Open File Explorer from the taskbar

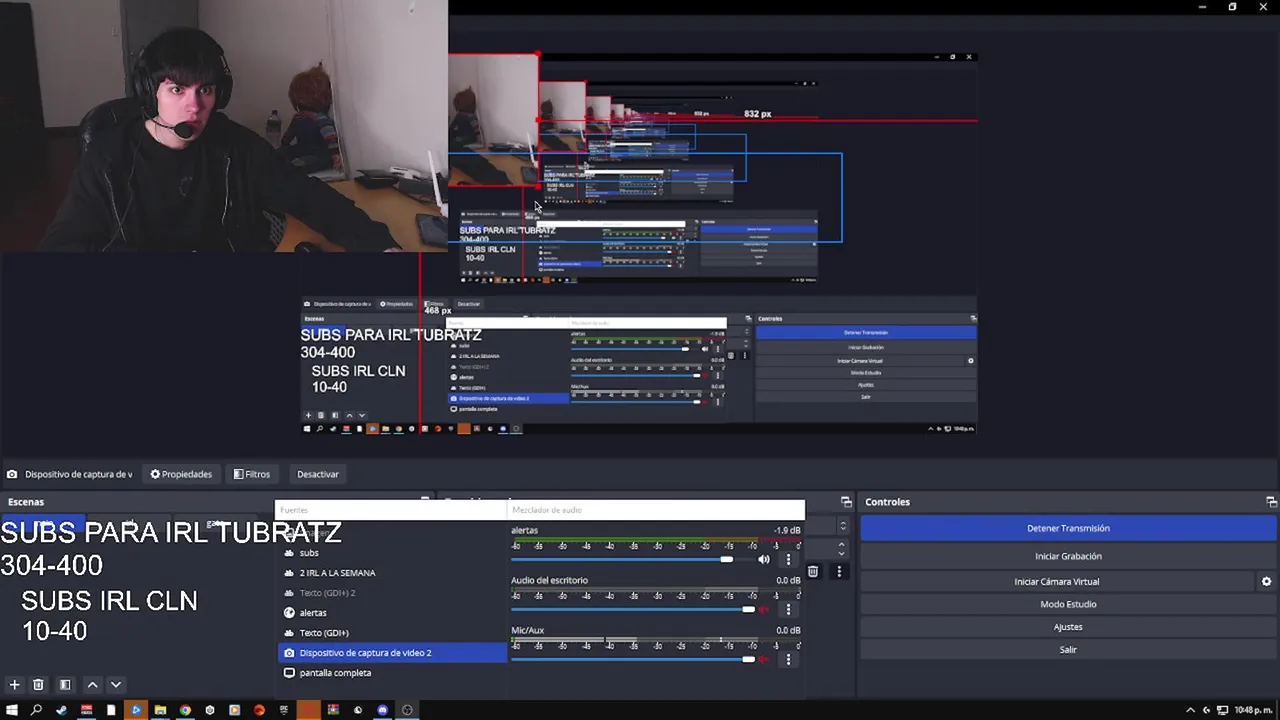pos(160,710)
